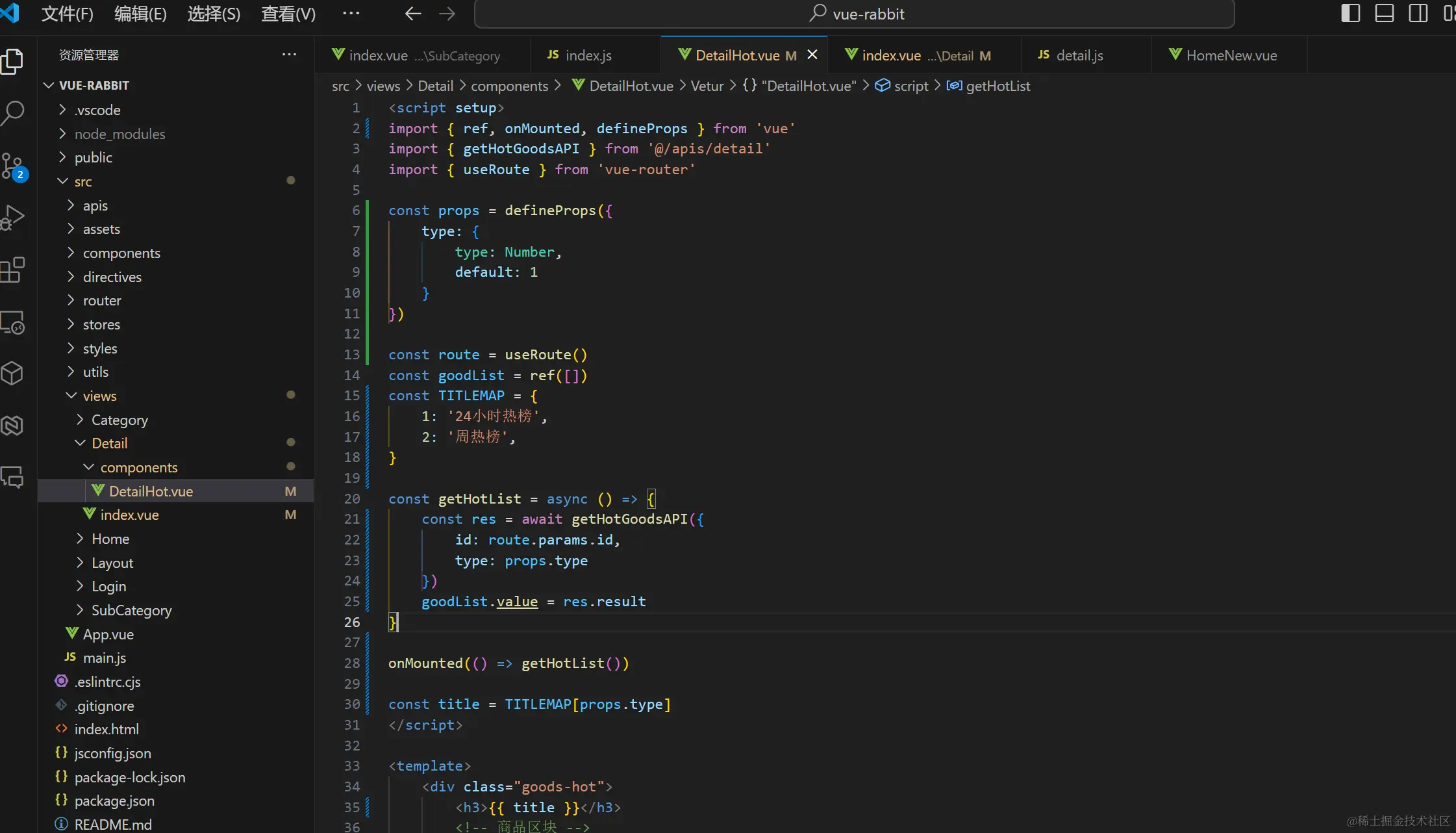The height and width of the screenshot is (833, 1456).
Task: Open the 文件(F) menu
Action: pos(67,14)
